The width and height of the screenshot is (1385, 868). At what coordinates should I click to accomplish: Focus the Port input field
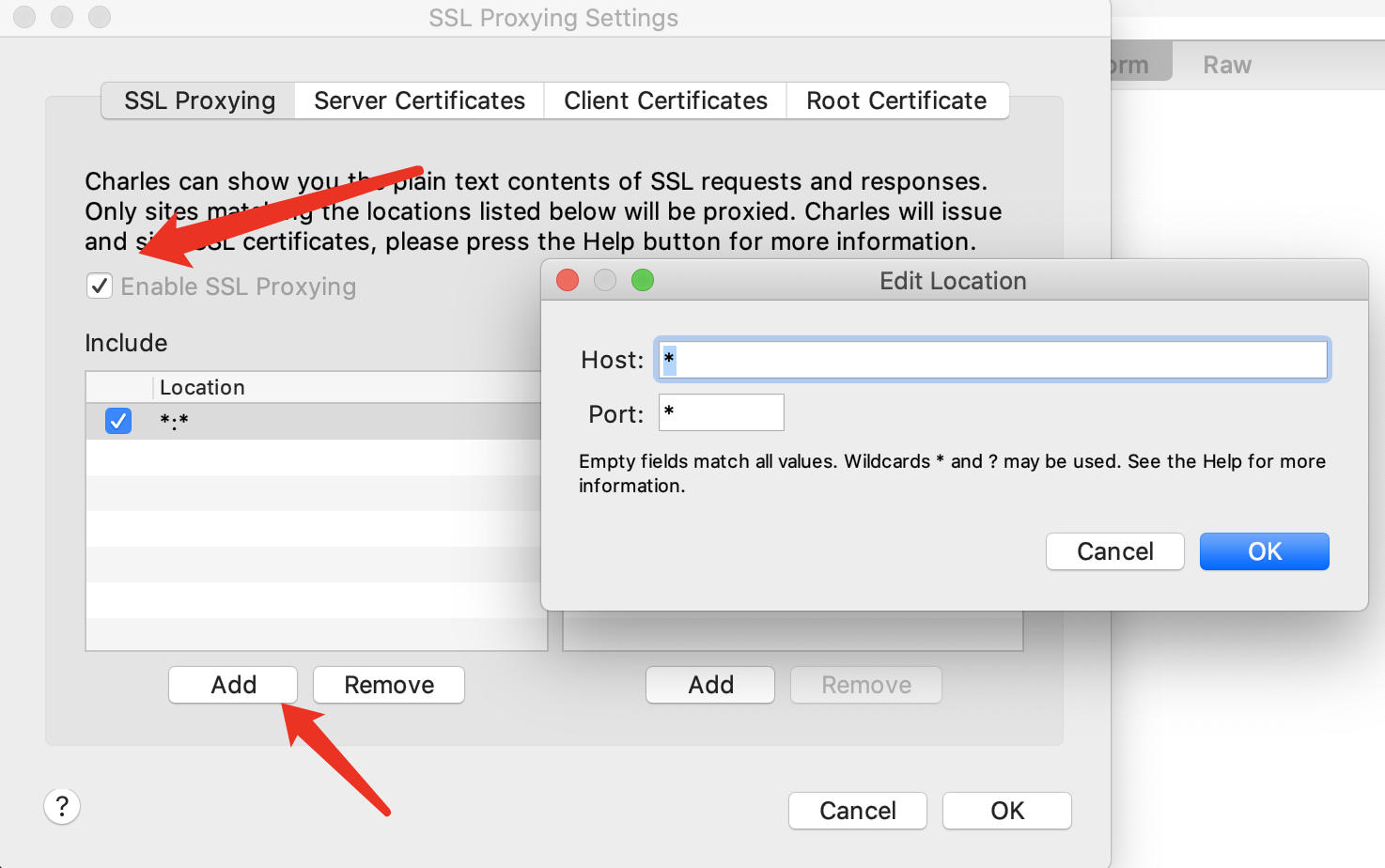(x=722, y=412)
